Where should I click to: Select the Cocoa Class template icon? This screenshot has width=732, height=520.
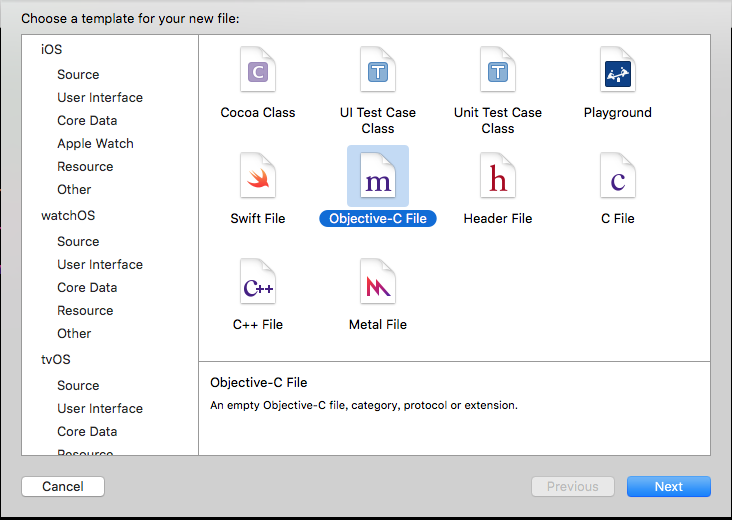click(258, 70)
